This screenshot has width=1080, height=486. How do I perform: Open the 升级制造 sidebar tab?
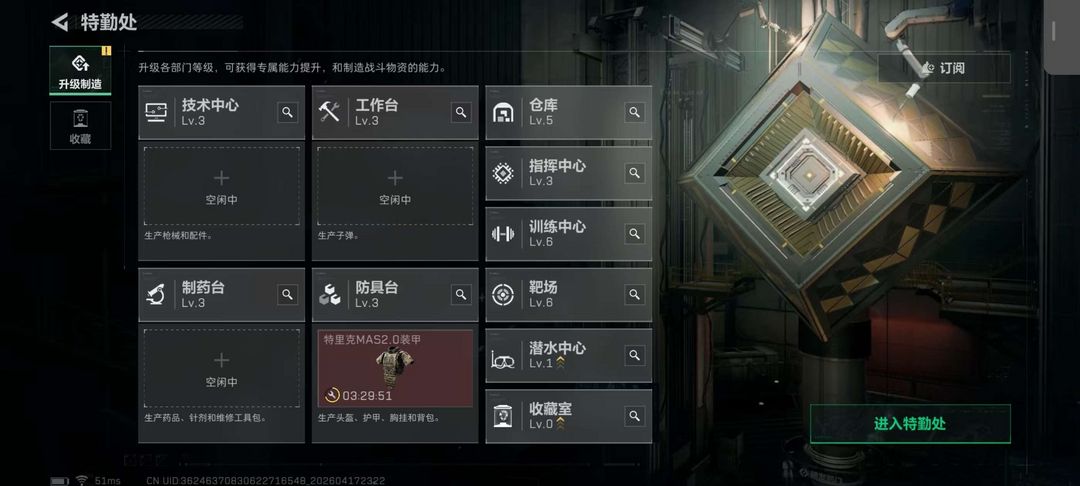tap(81, 71)
